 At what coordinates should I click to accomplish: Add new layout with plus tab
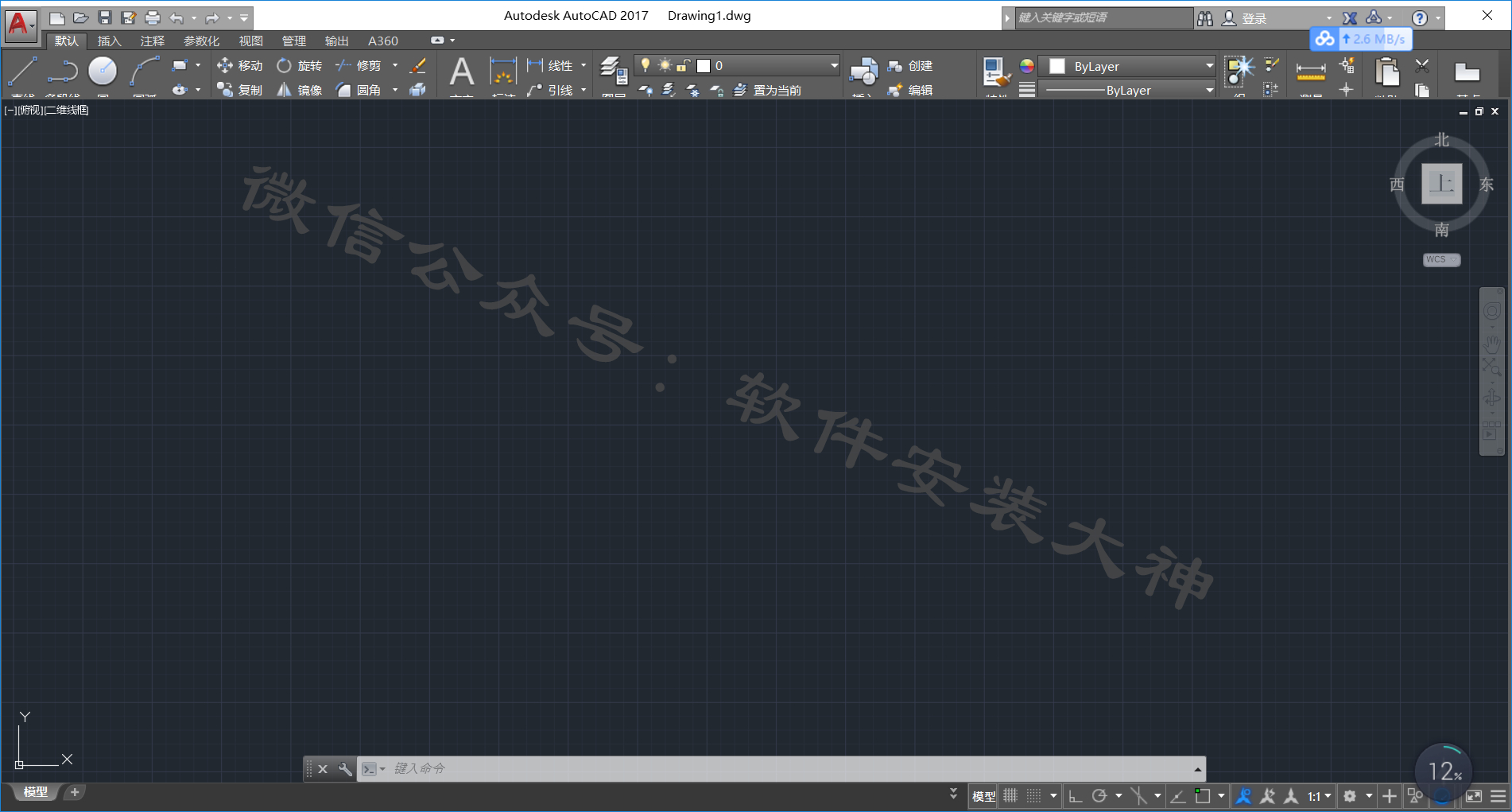point(75,792)
